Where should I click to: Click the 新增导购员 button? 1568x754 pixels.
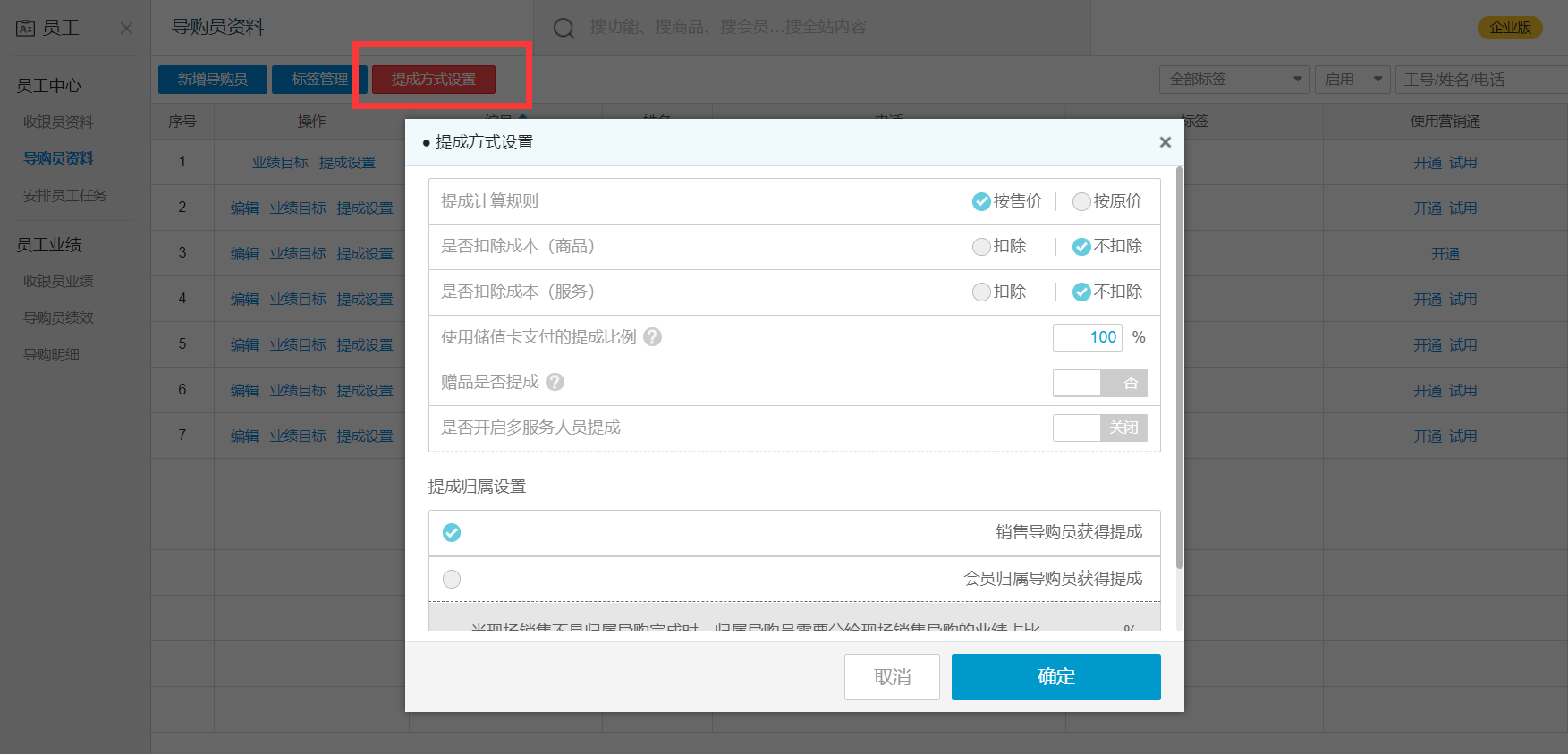point(213,80)
